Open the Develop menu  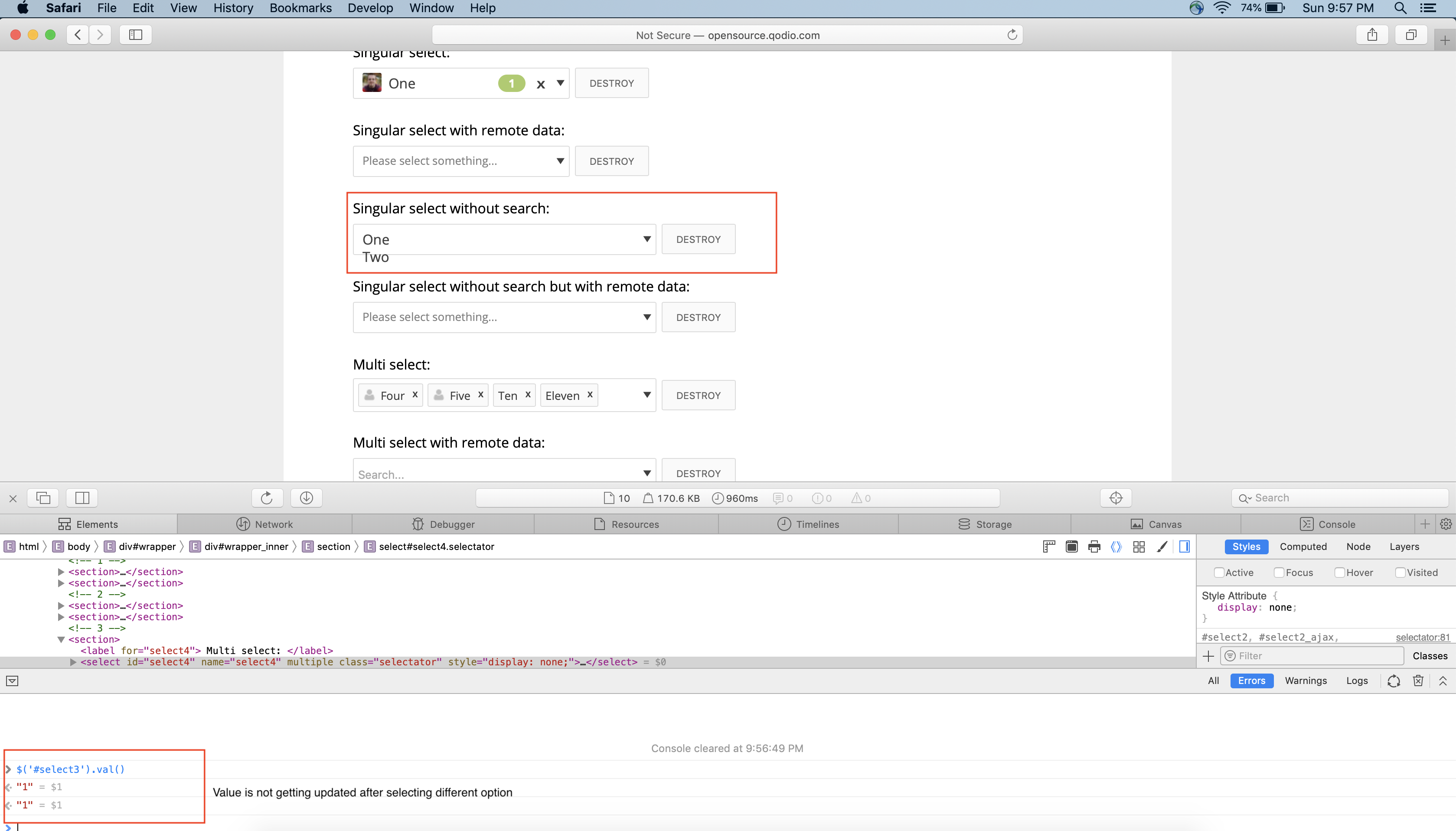pos(370,8)
